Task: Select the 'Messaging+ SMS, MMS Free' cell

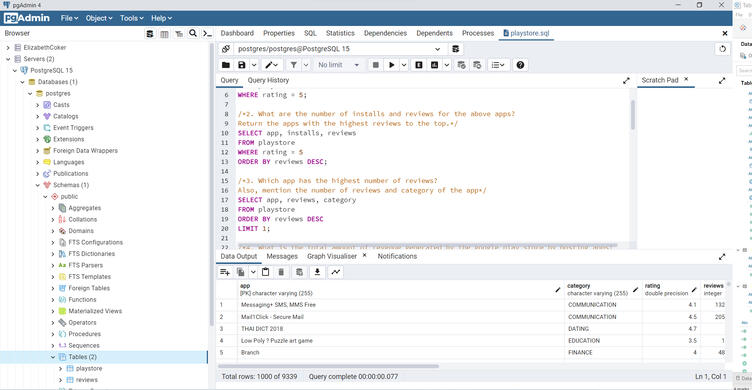Action: coord(401,305)
